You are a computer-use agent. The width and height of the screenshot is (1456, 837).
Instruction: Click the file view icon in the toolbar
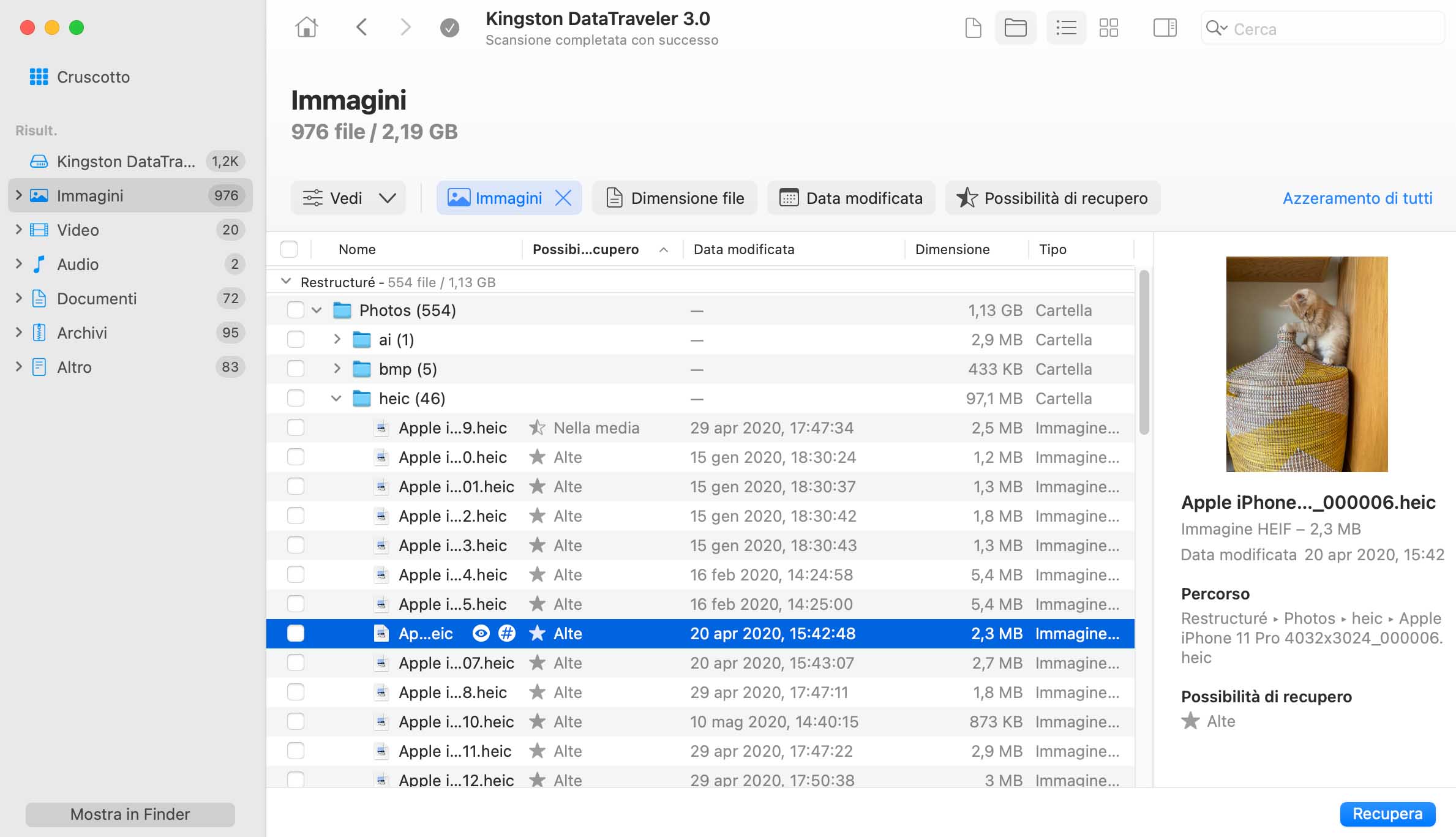972,28
